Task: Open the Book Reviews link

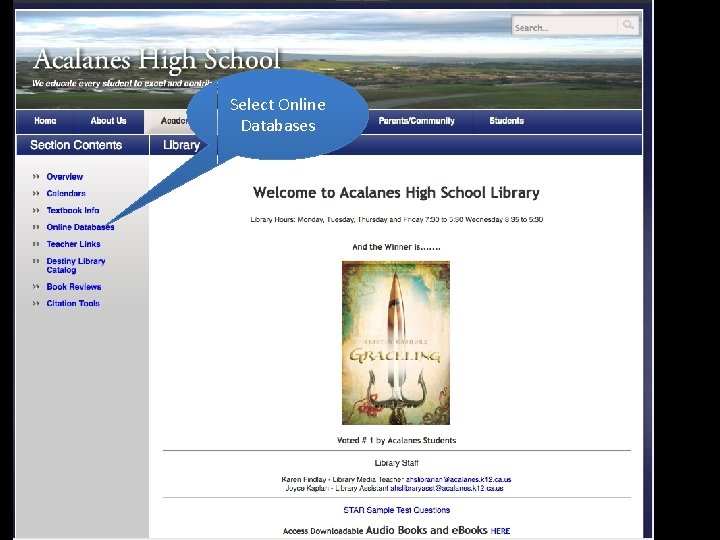Action: pos(74,287)
